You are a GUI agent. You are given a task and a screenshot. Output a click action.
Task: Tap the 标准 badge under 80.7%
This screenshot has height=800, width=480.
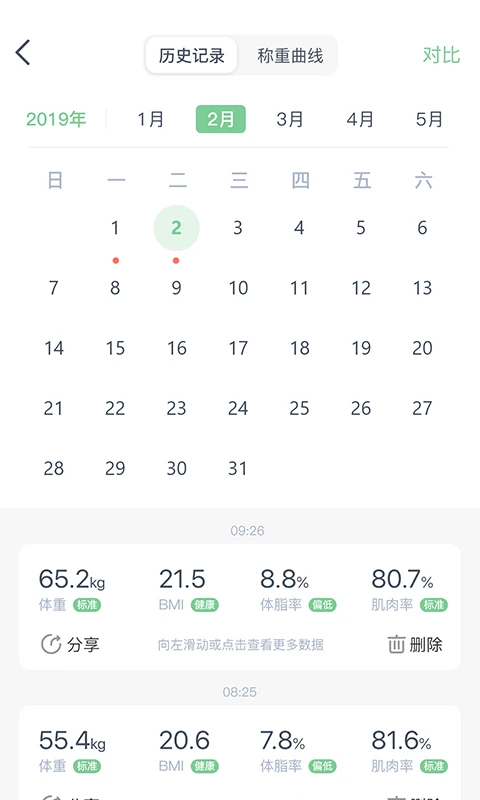point(434,605)
